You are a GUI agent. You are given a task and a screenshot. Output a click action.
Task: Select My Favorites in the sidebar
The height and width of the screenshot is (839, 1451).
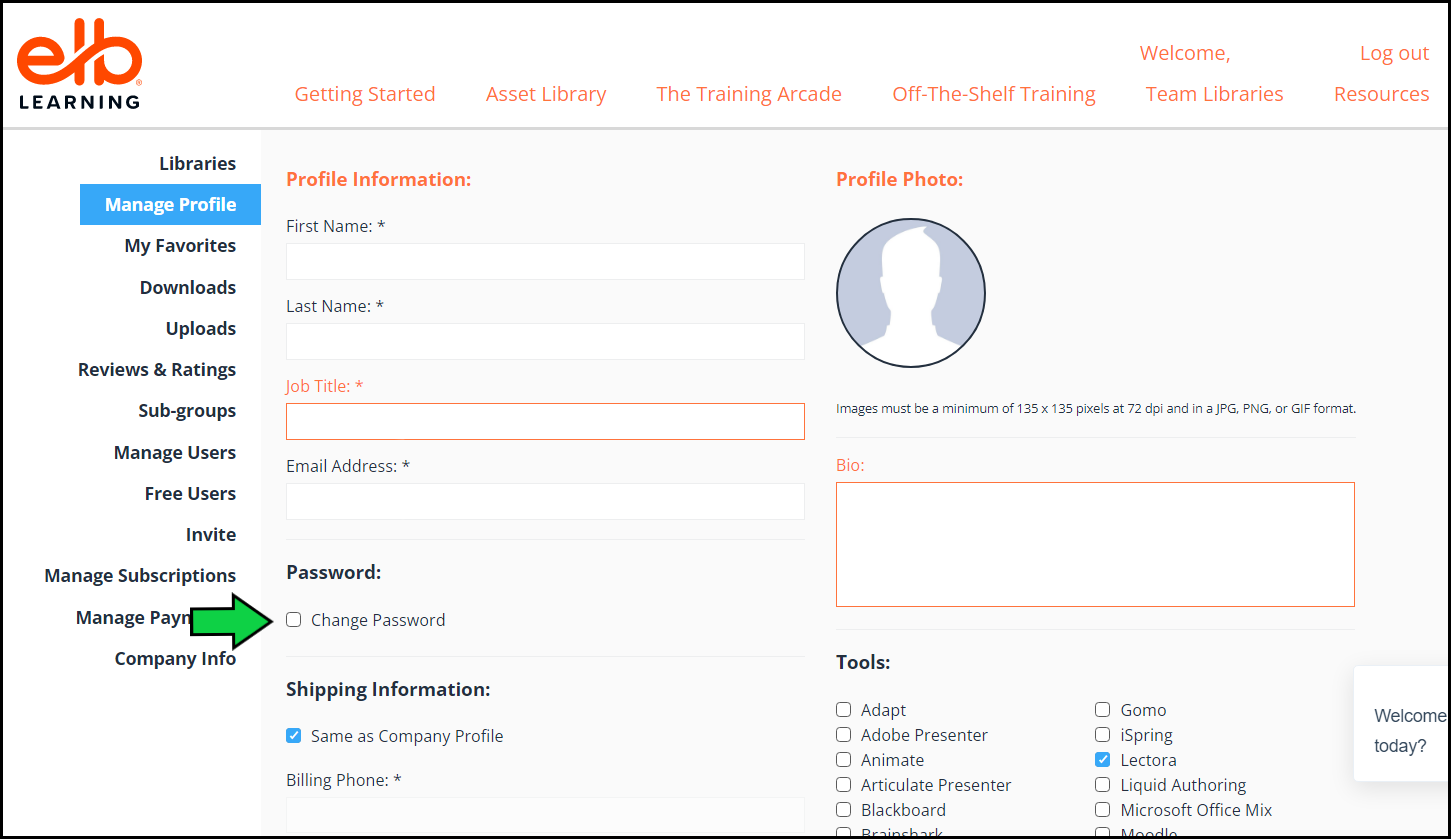[180, 246]
